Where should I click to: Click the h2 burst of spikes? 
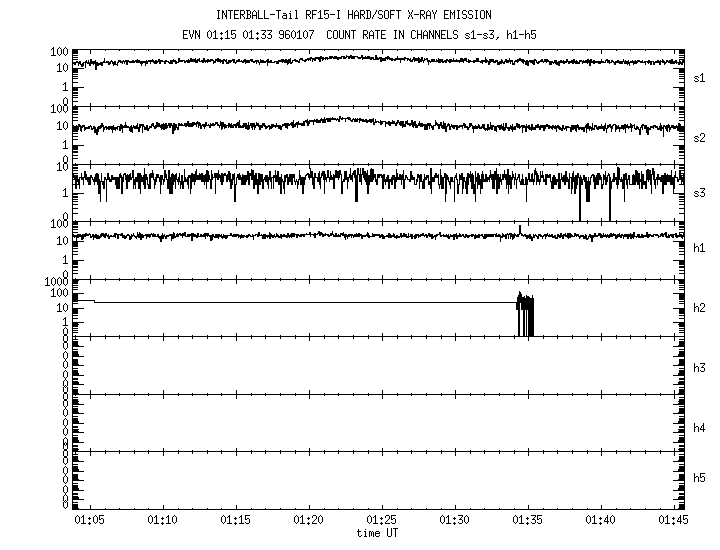(525, 312)
